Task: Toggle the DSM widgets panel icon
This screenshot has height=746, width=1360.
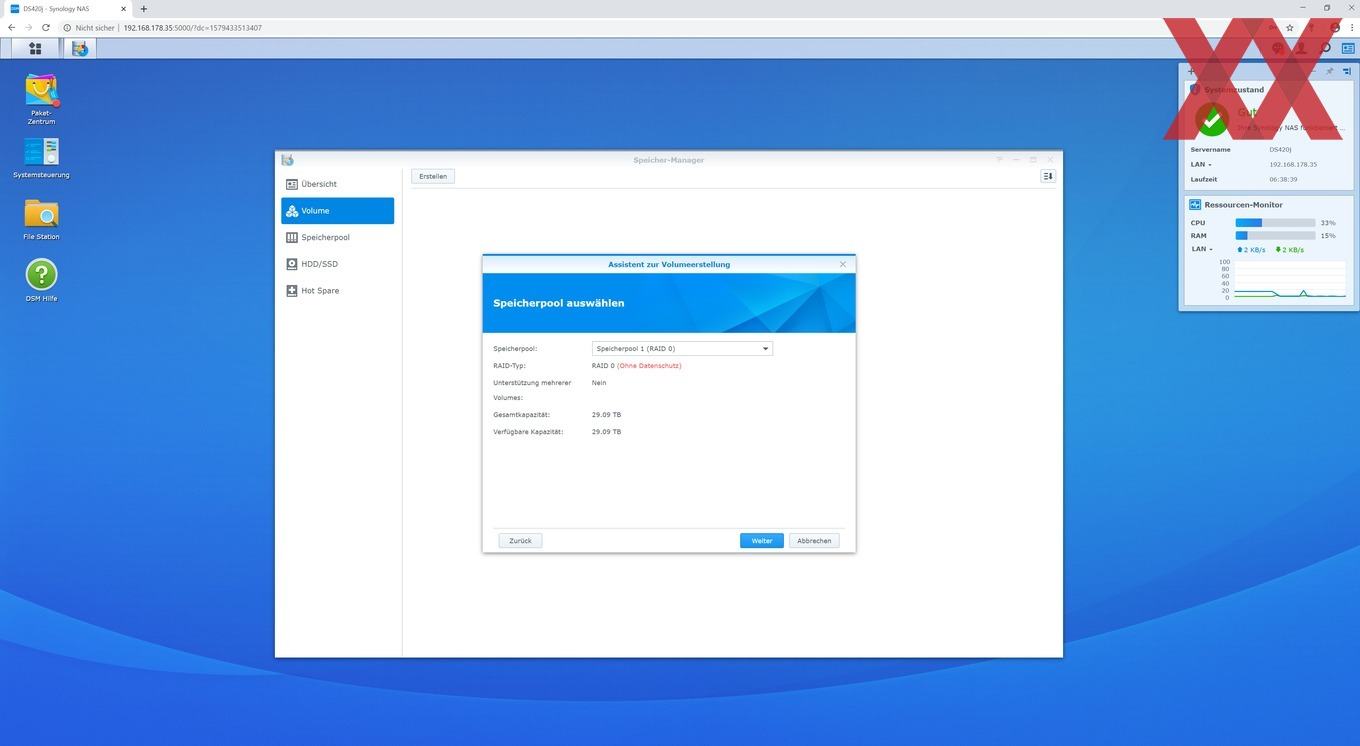Action: [1348, 48]
